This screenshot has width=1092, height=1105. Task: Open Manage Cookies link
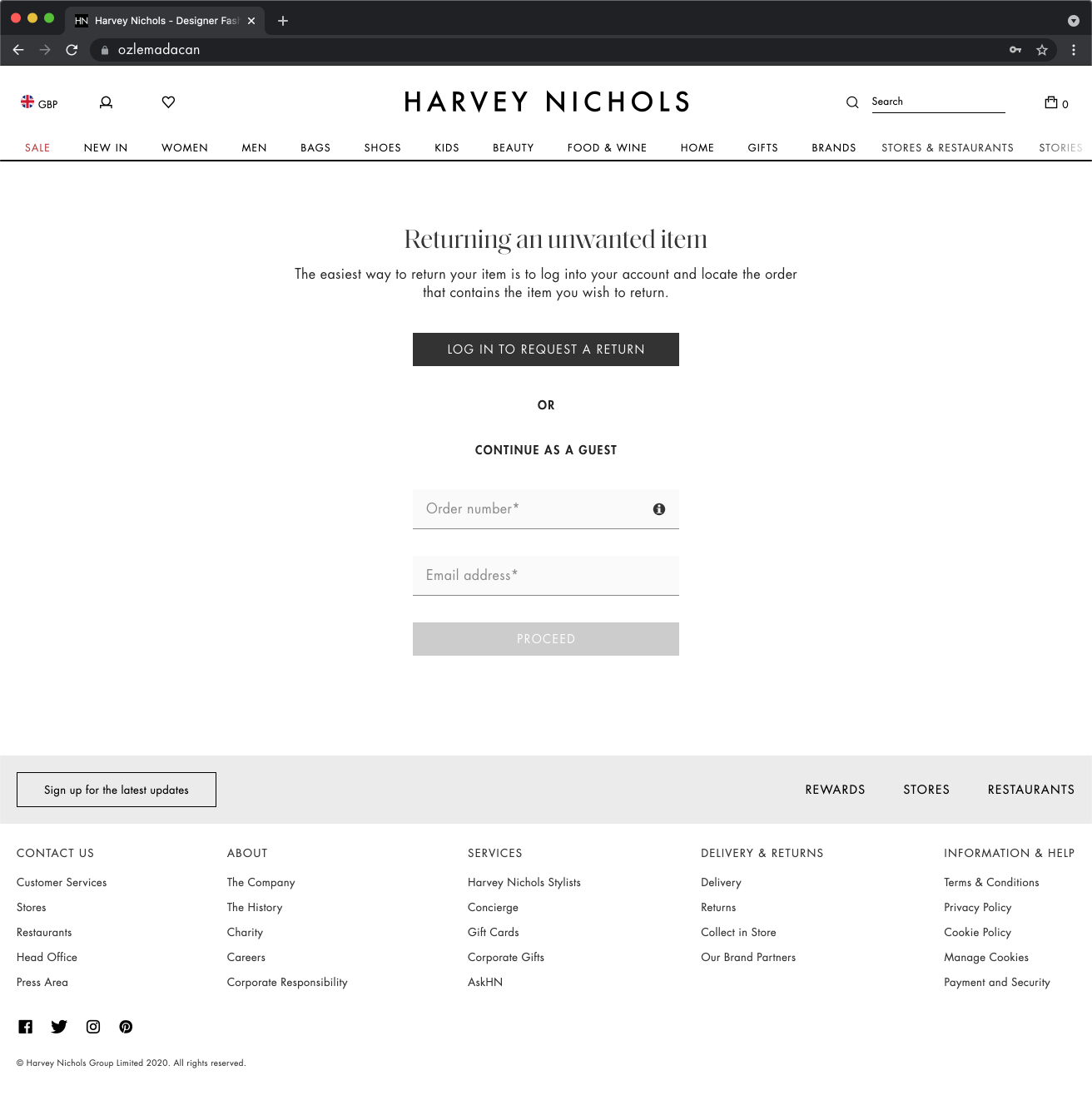[x=986, y=958]
